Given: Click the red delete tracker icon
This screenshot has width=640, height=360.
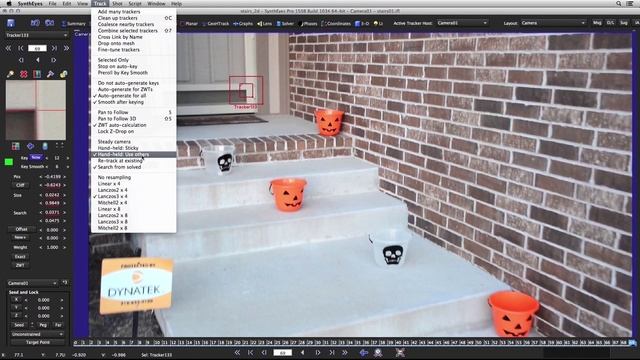Looking at the screenshot, I should point(24,74).
